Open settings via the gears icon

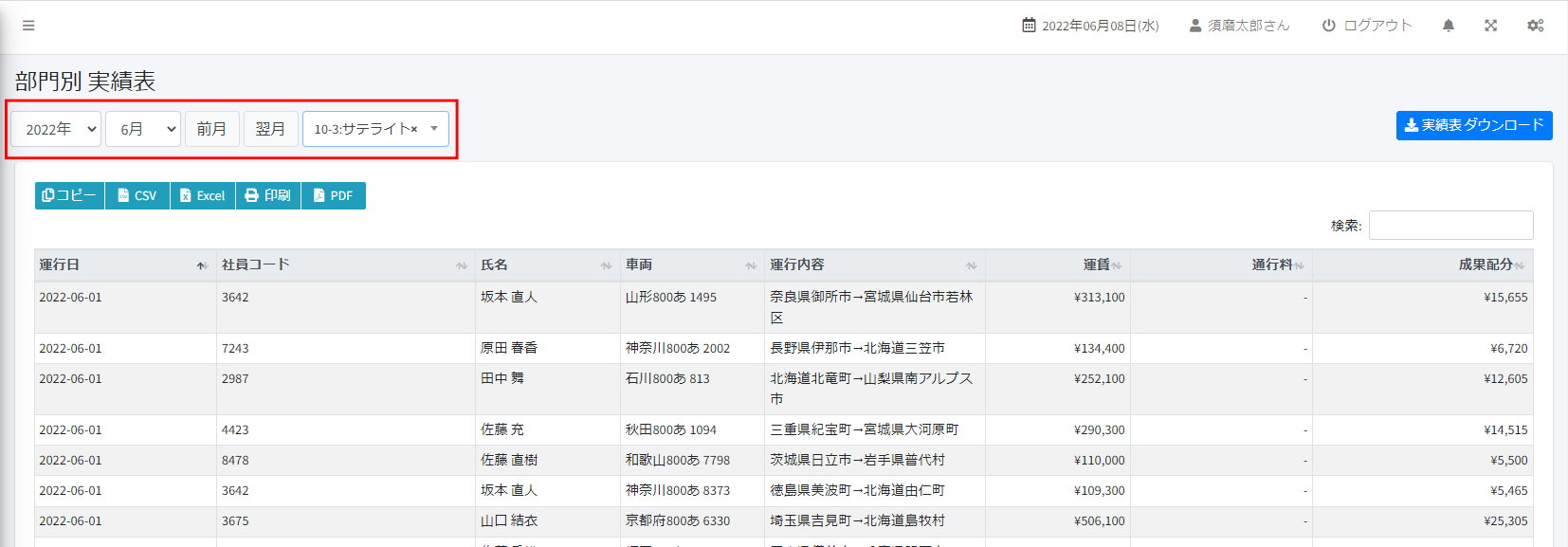pos(1535,26)
